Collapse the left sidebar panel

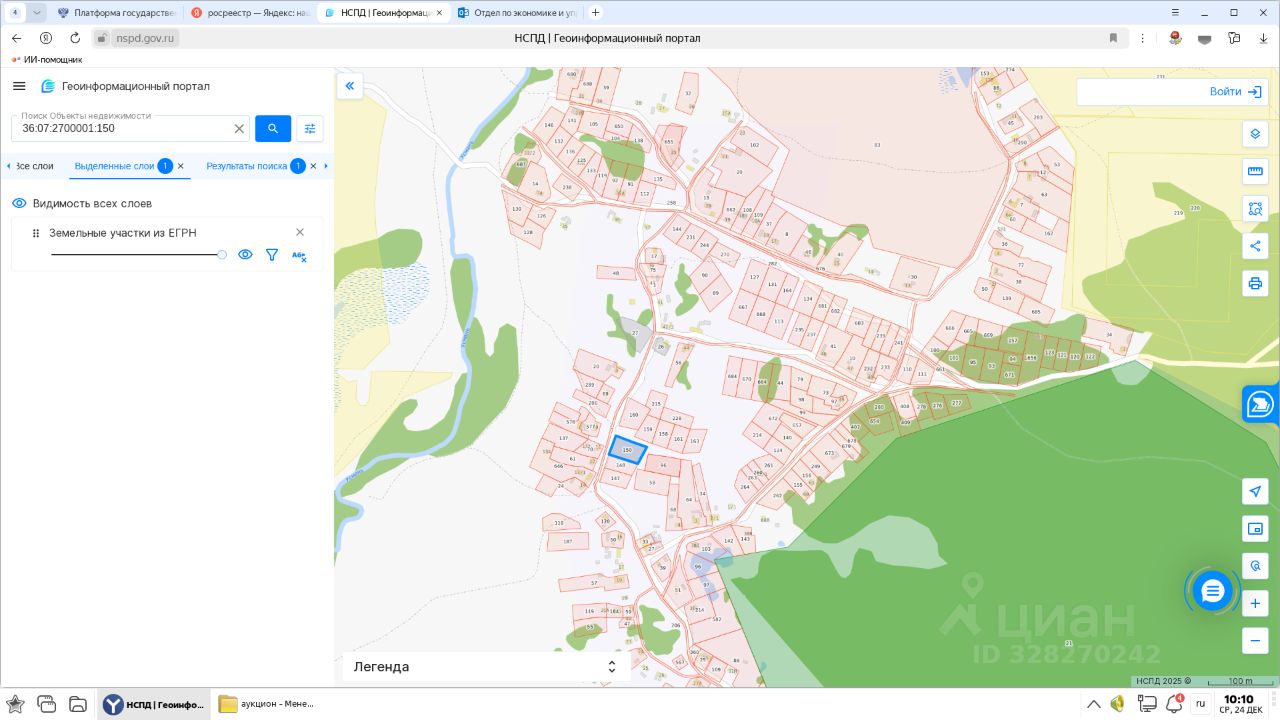pos(350,86)
